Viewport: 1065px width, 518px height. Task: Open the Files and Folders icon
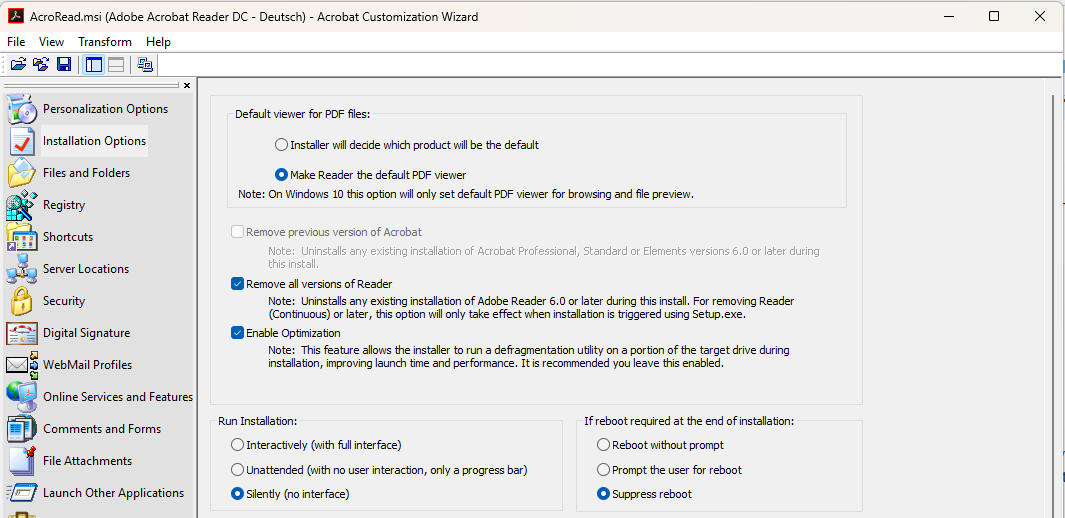coord(22,173)
